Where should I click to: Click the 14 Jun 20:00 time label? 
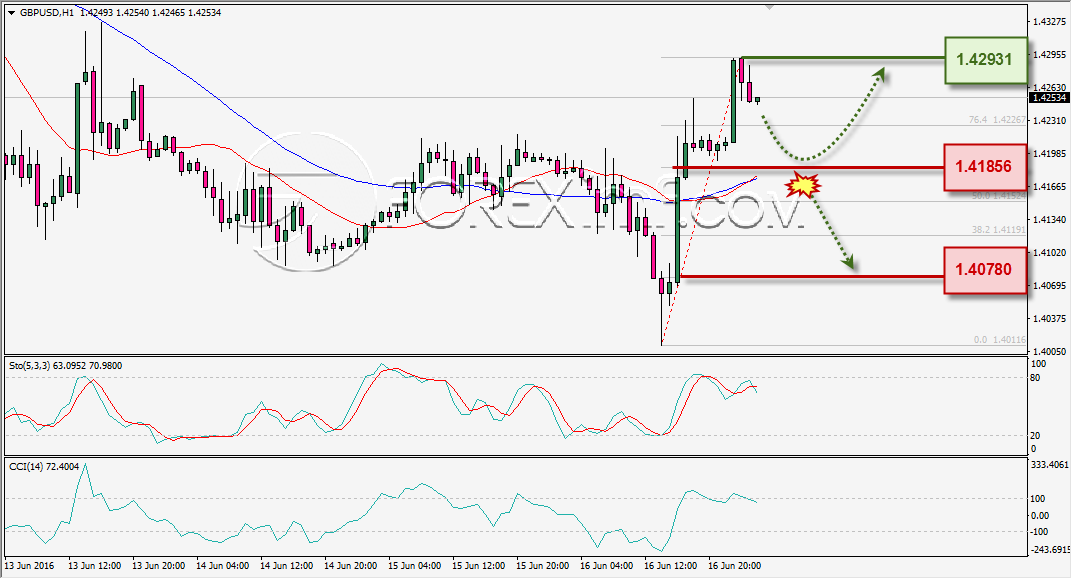coord(351,566)
